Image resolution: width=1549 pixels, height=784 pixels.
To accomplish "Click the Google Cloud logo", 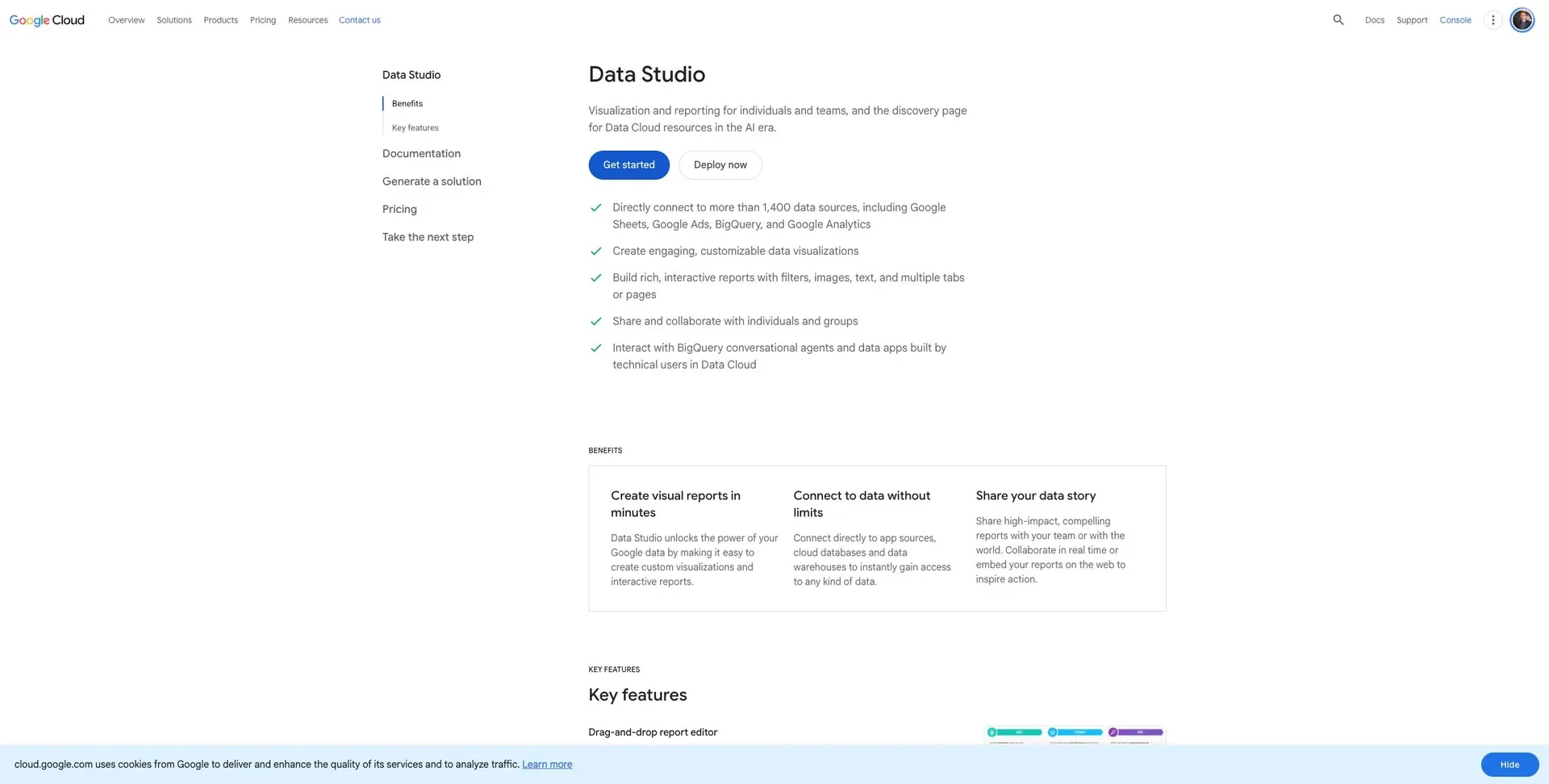I will (47, 20).
